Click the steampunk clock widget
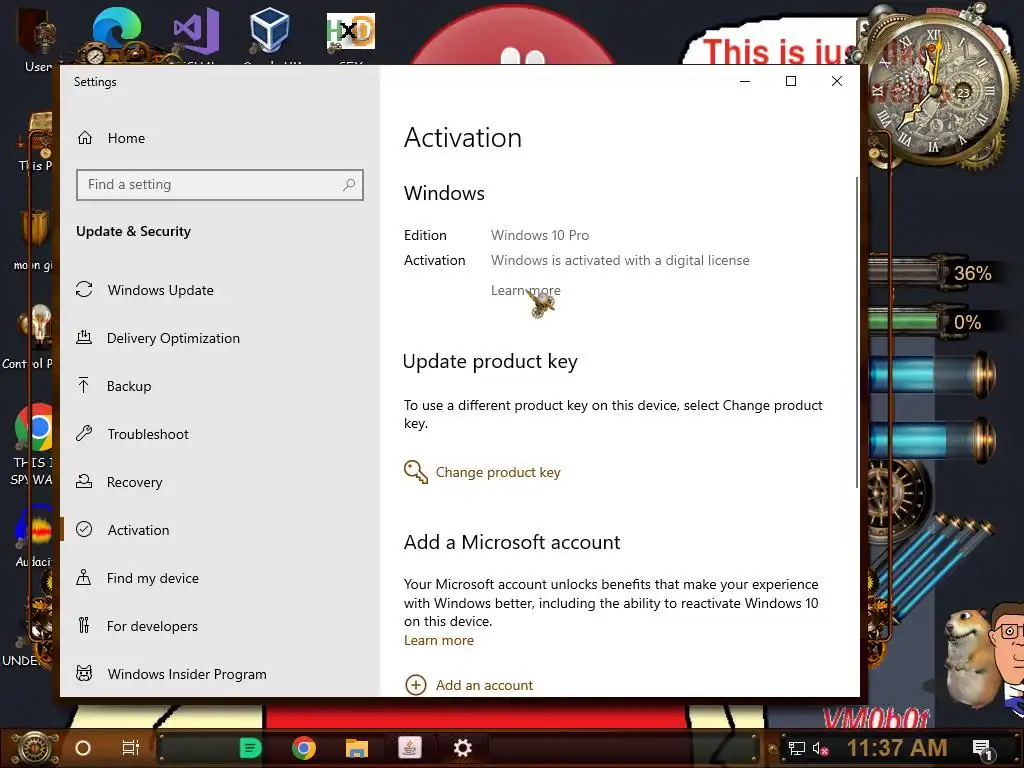 [x=934, y=88]
